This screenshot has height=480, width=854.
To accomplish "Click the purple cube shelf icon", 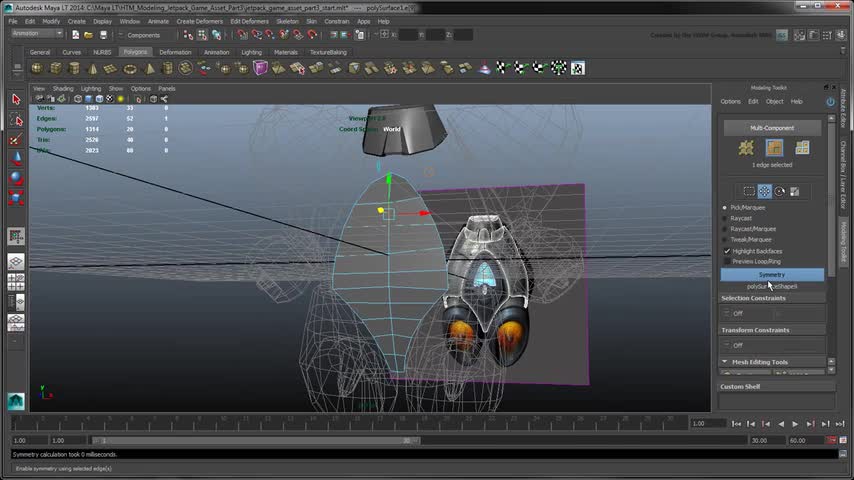I will 260,68.
